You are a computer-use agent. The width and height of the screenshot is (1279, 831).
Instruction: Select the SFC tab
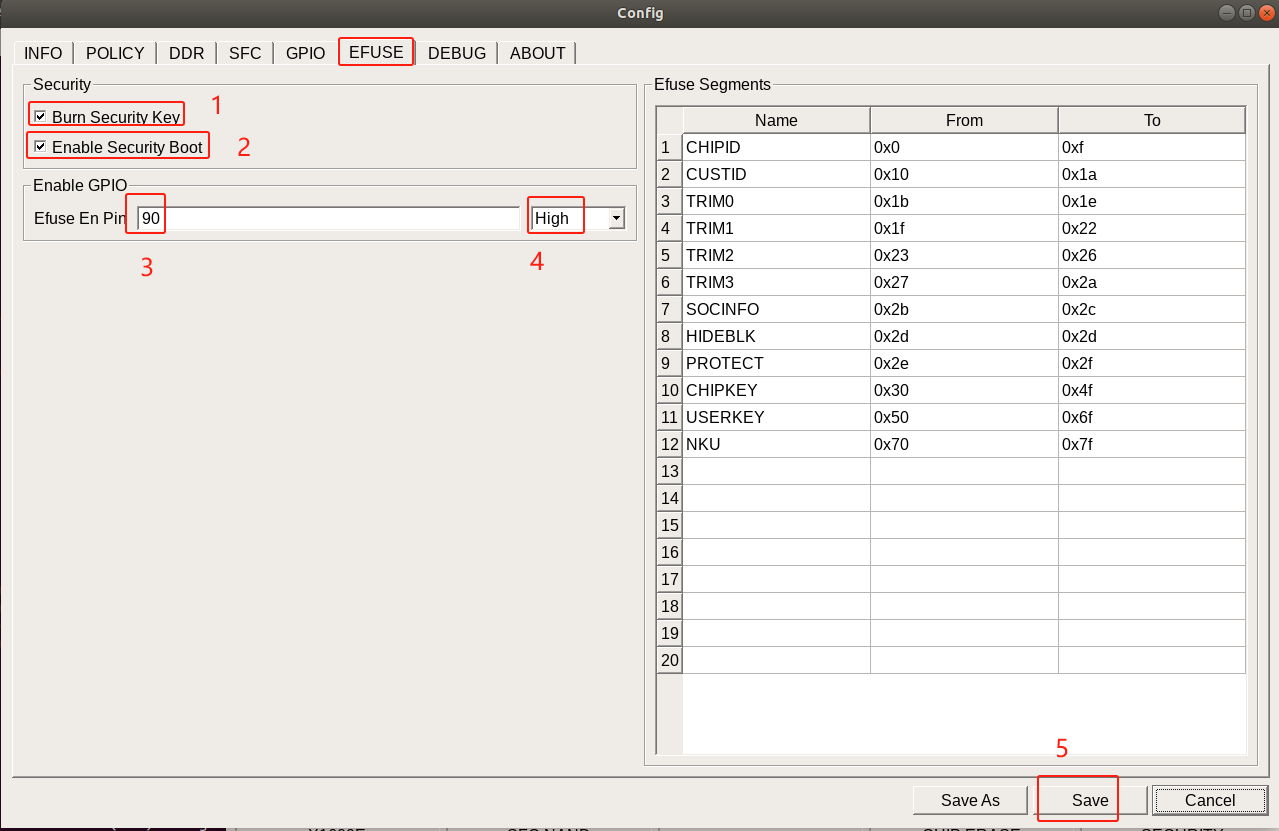245,53
